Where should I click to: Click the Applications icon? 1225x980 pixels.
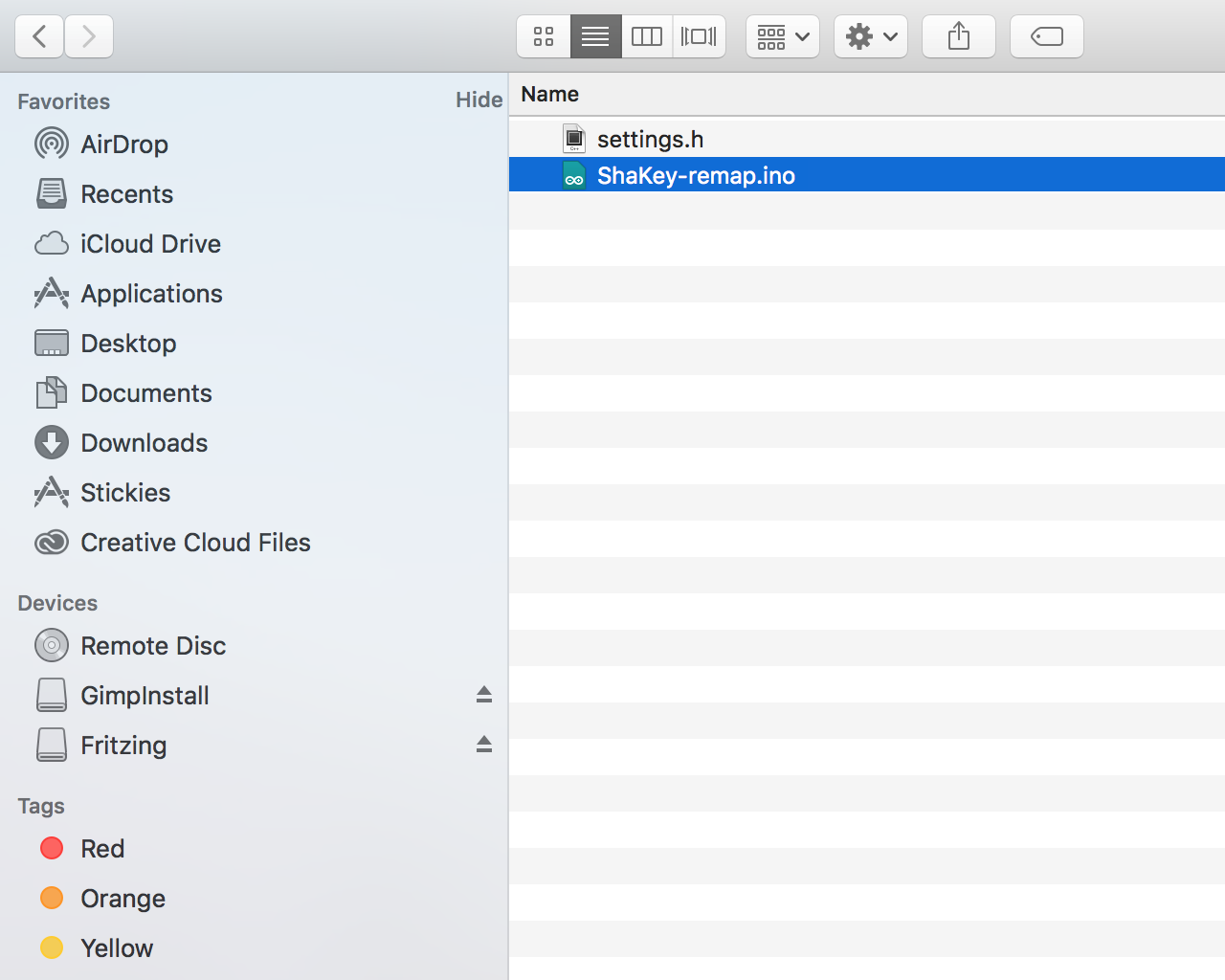coord(52,293)
